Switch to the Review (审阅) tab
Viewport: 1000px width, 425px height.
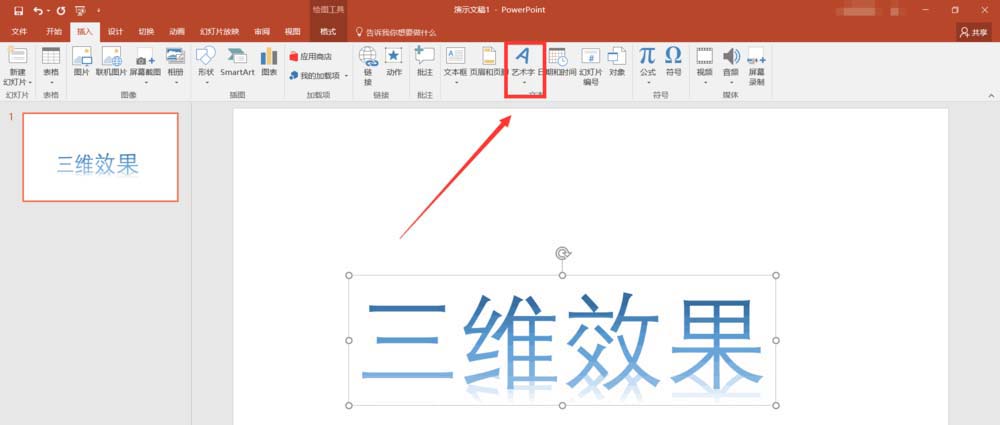261,31
